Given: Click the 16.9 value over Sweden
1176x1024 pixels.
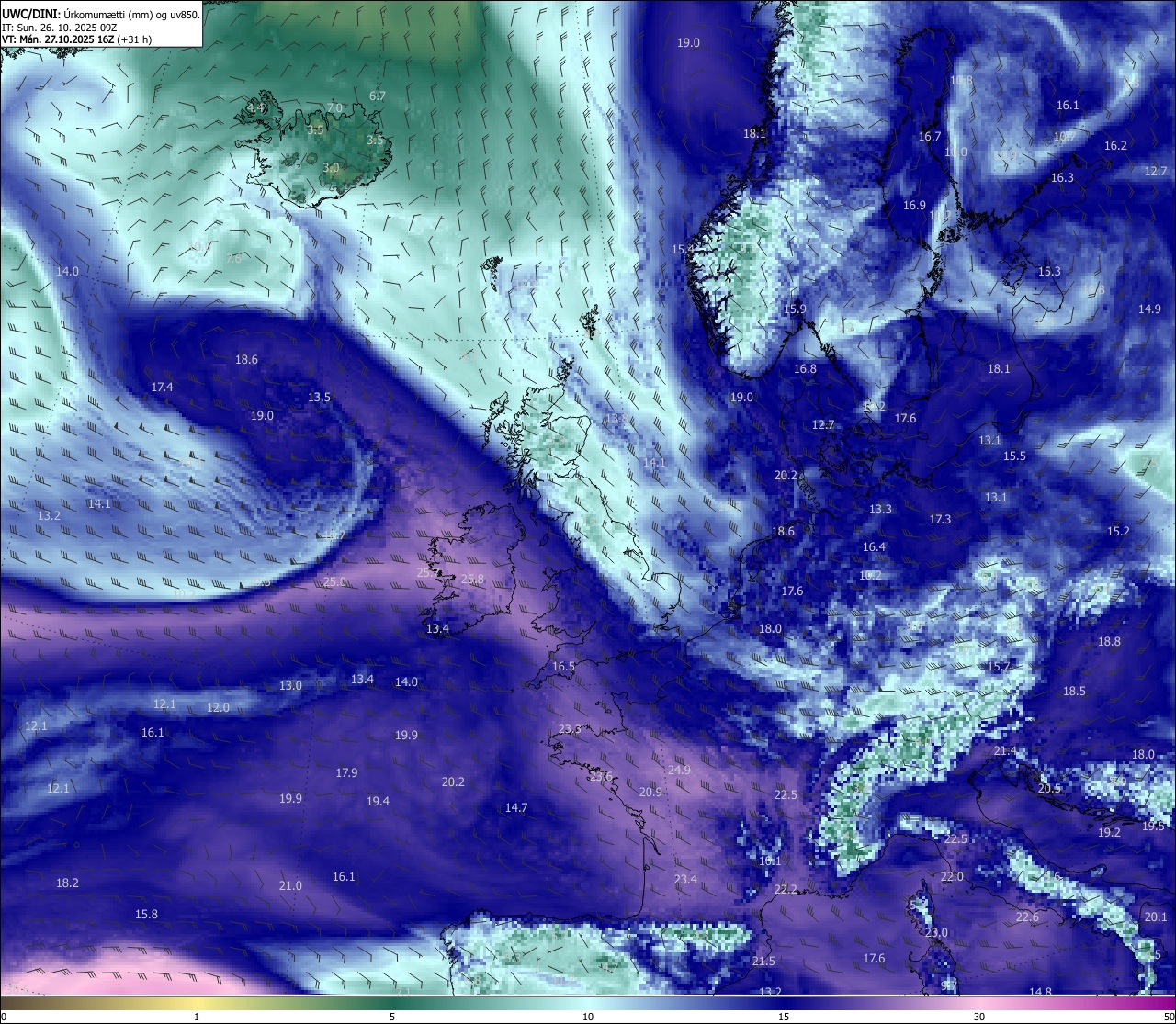Looking at the screenshot, I should pos(914,205).
